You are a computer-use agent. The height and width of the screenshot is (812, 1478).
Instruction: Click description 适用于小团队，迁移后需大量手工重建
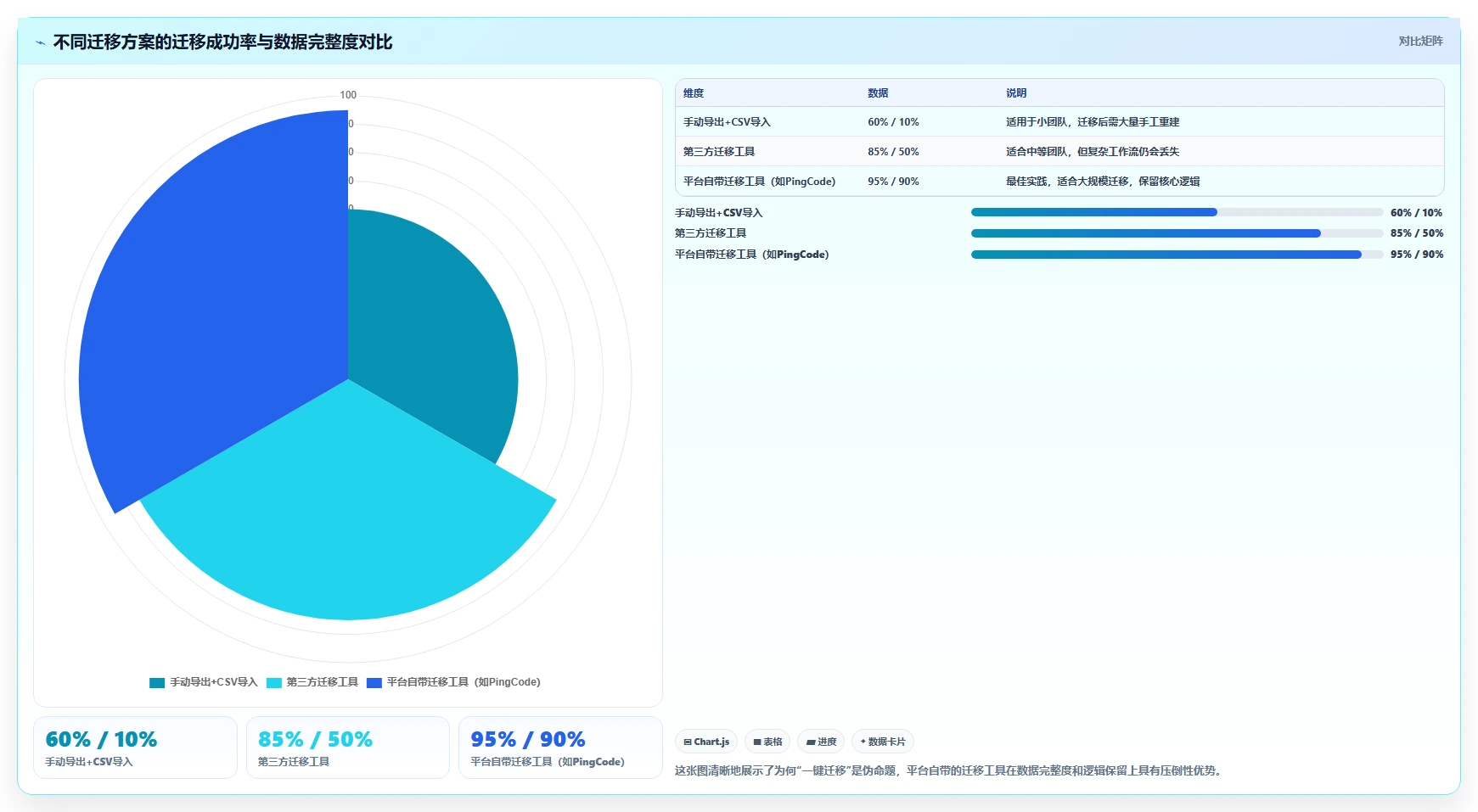[x=1093, y=122]
